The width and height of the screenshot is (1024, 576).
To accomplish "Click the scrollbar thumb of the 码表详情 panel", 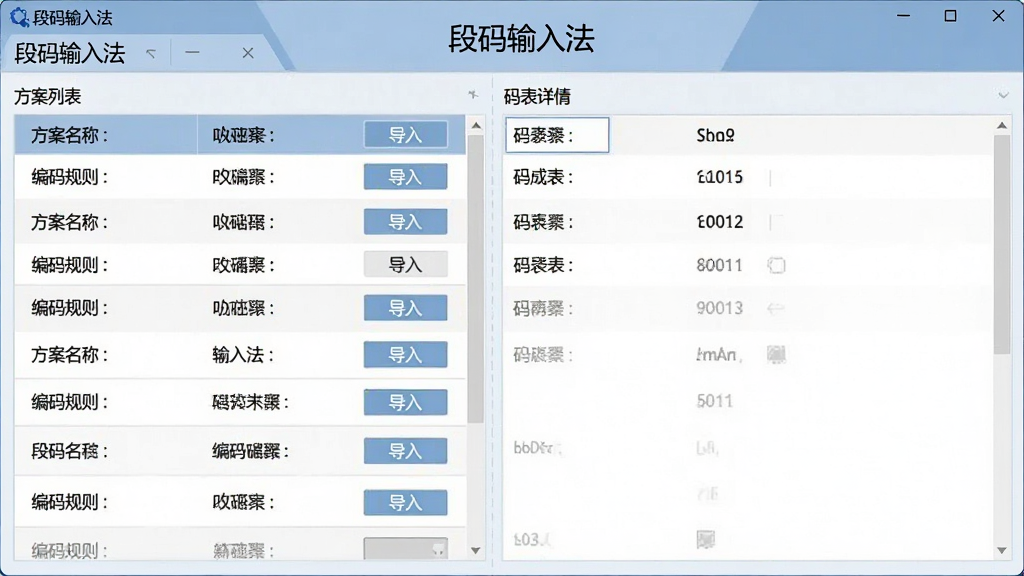I will (x=1002, y=244).
